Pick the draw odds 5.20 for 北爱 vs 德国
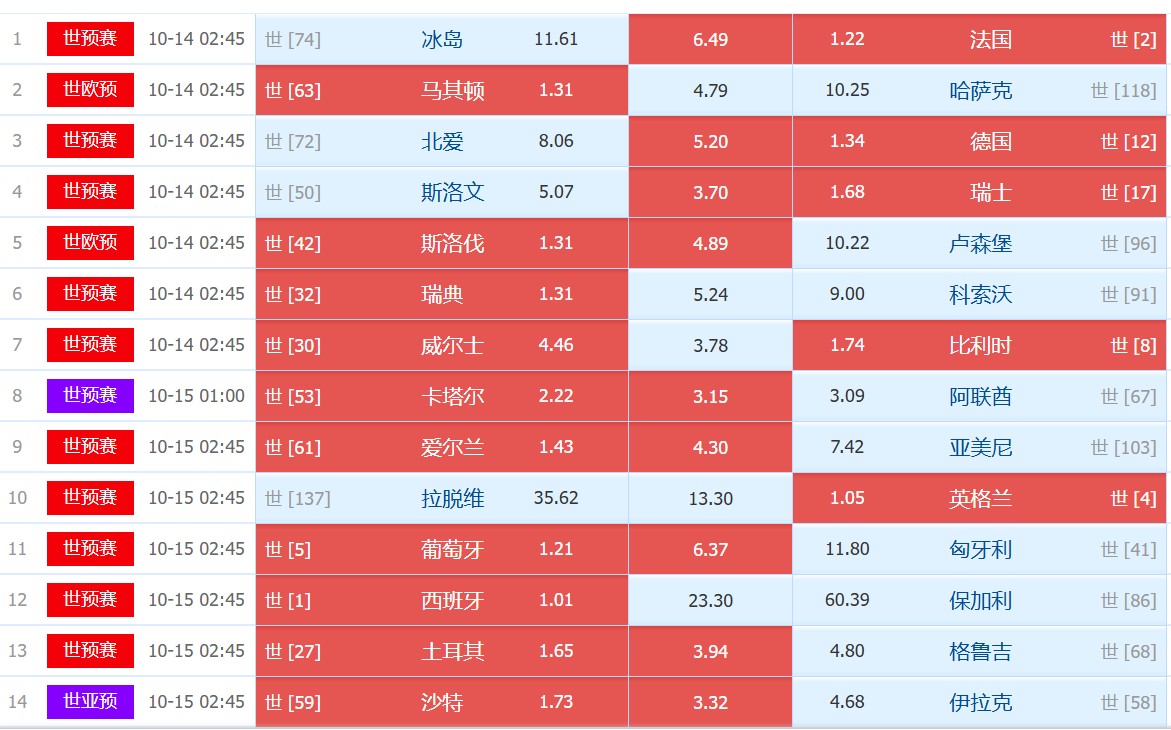This screenshot has height=730, width=1171. pyautogui.click(x=710, y=141)
